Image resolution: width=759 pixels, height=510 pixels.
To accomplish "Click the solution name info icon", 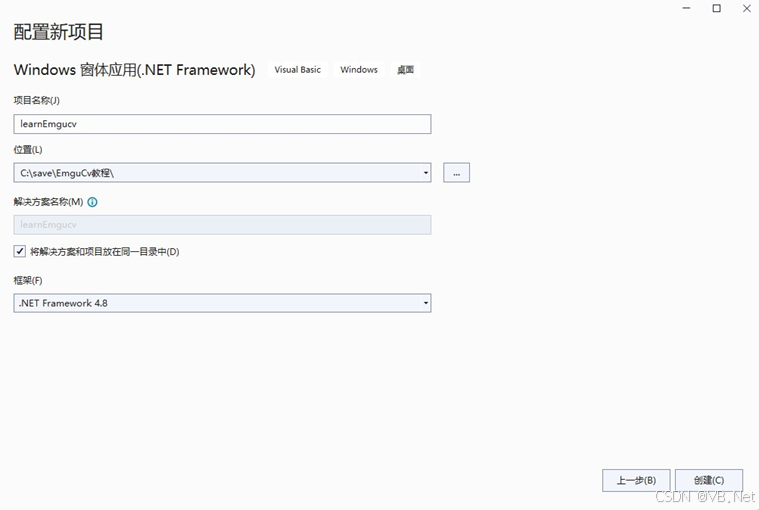I will 92,202.
